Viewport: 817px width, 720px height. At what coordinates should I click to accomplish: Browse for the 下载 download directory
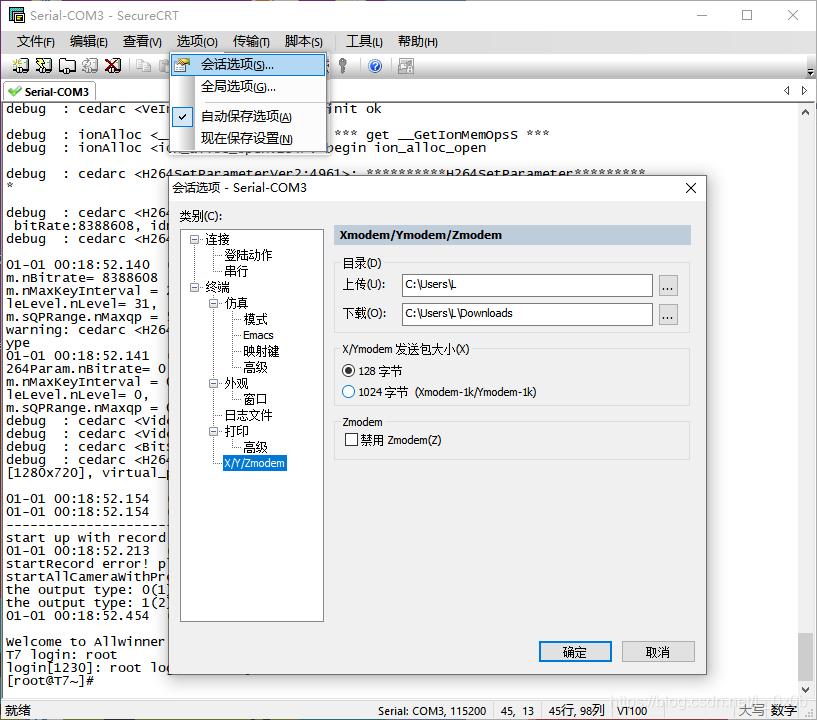[668, 315]
